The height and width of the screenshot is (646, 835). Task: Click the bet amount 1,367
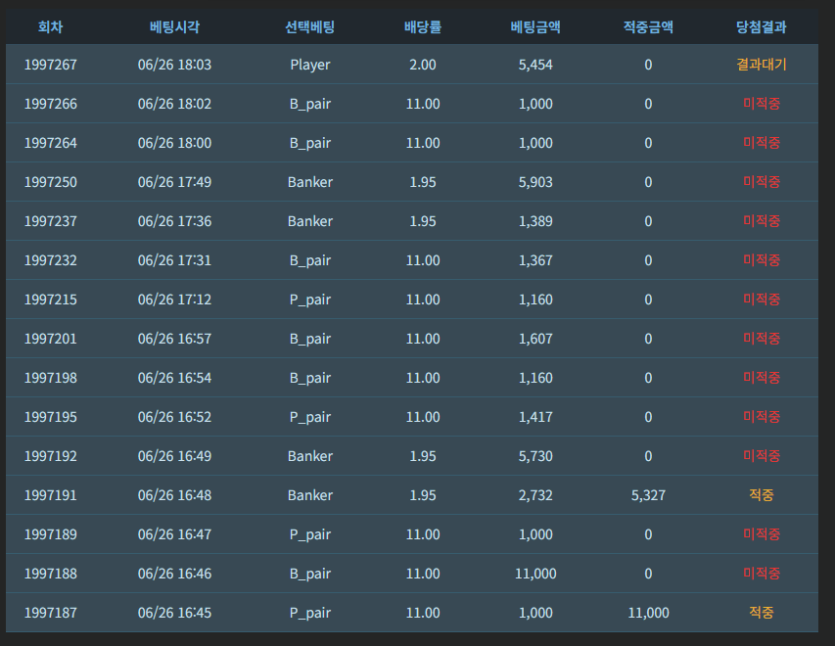(535, 260)
